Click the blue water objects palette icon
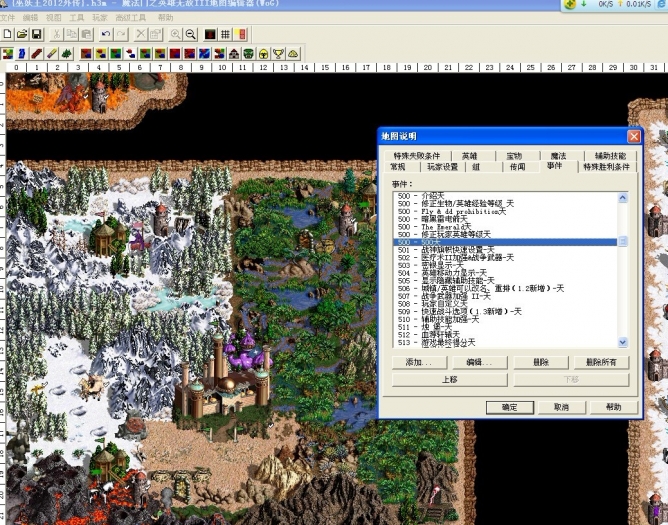Screen dimensions: 668x525 point(204,54)
